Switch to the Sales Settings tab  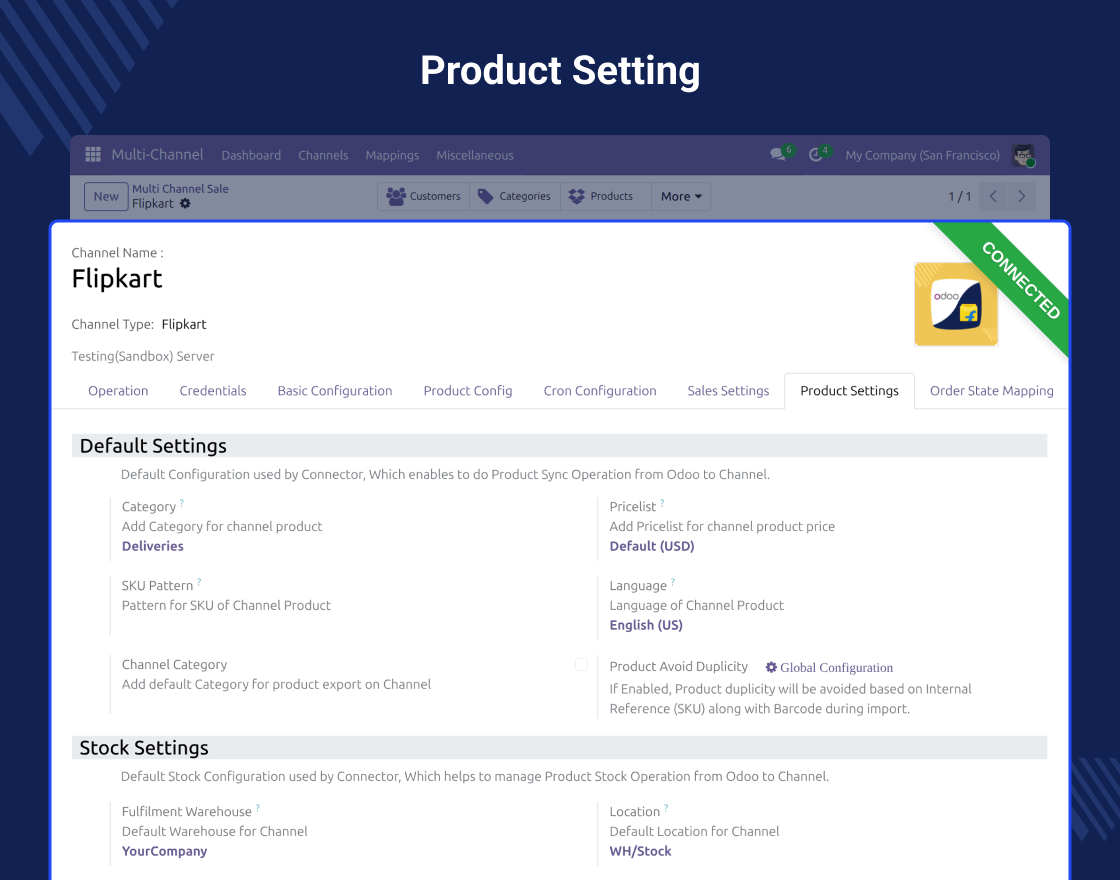click(728, 391)
